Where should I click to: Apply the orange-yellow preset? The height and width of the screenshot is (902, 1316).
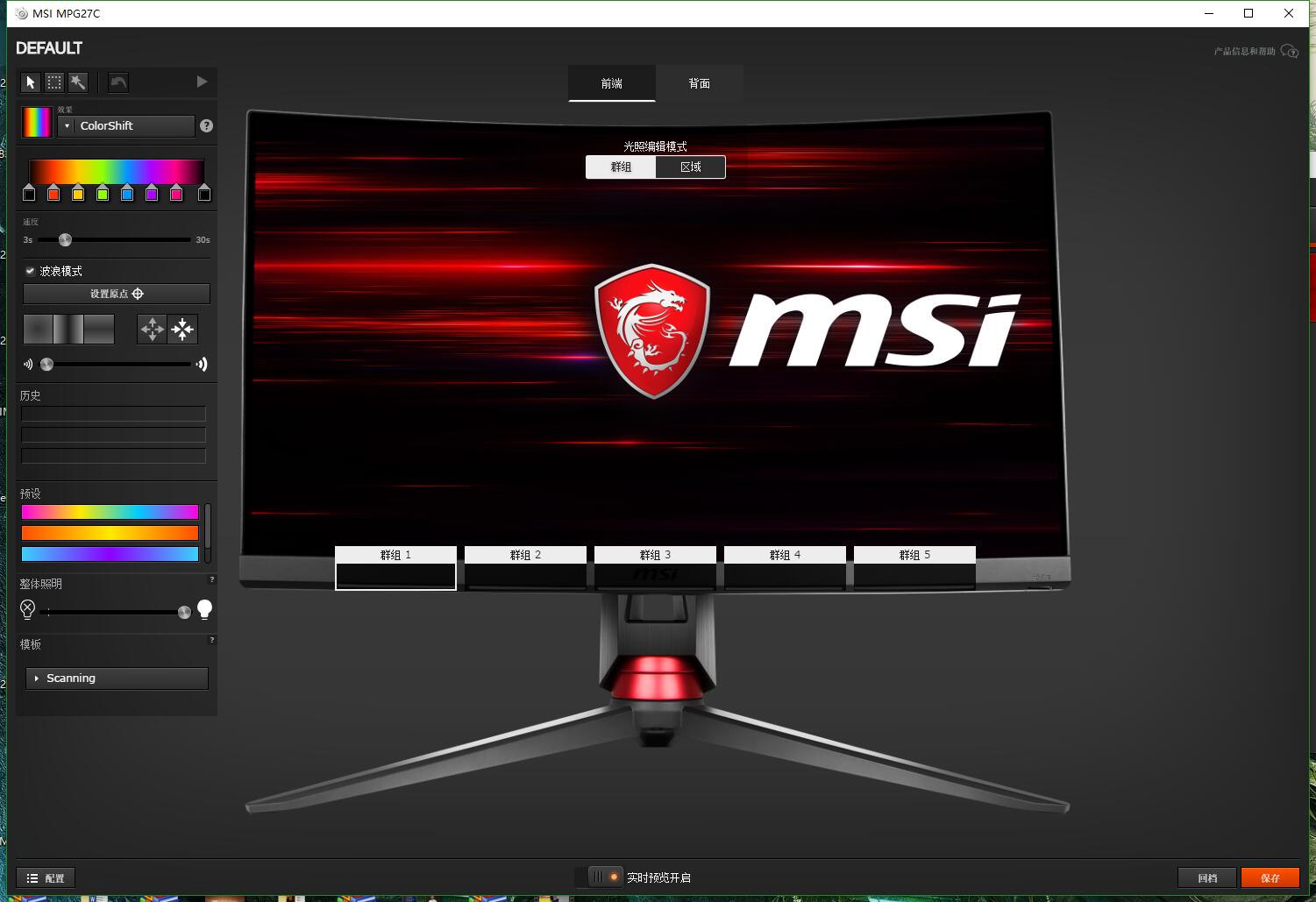coord(110,533)
